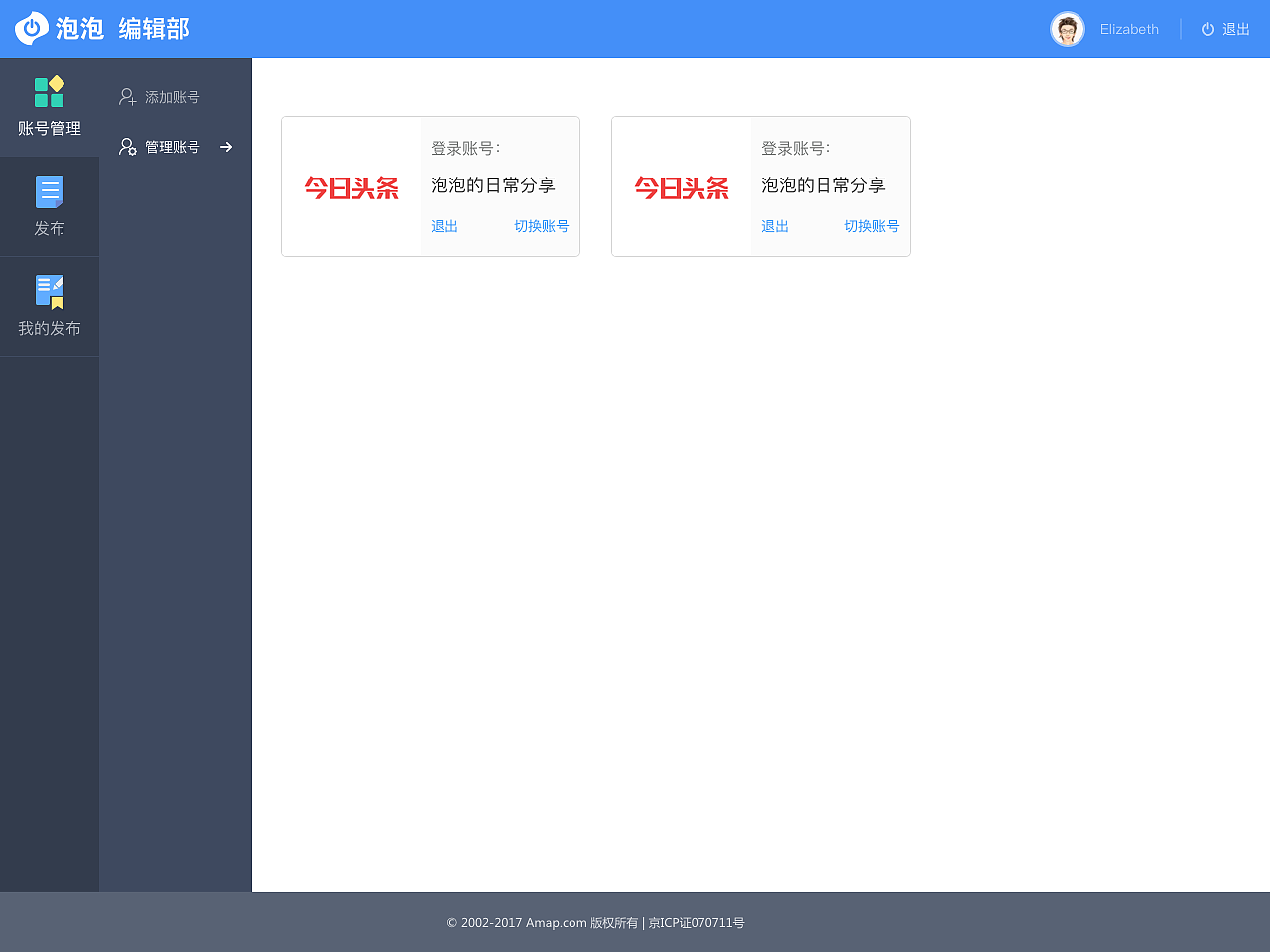The width and height of the screenshot is (1270, 952).
Task: Click 切换账号 on the second account card
Action: click(872, 226)
